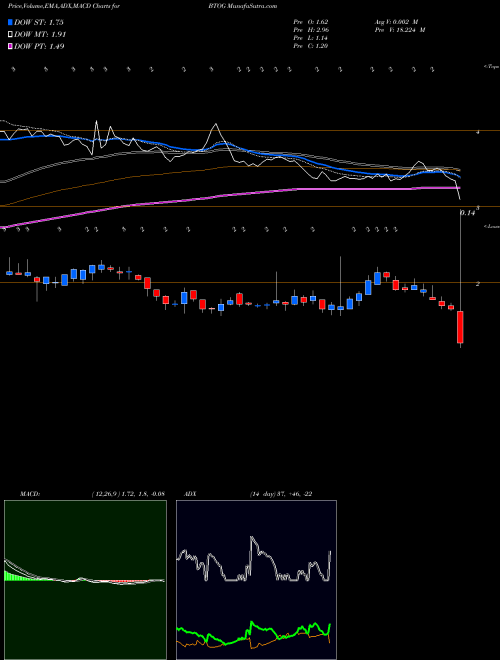The width and height of the screenshot is (500, 660).
Task: Click the 'Pre V: 18.224 M' volume text
Action: tap(400, 30)
